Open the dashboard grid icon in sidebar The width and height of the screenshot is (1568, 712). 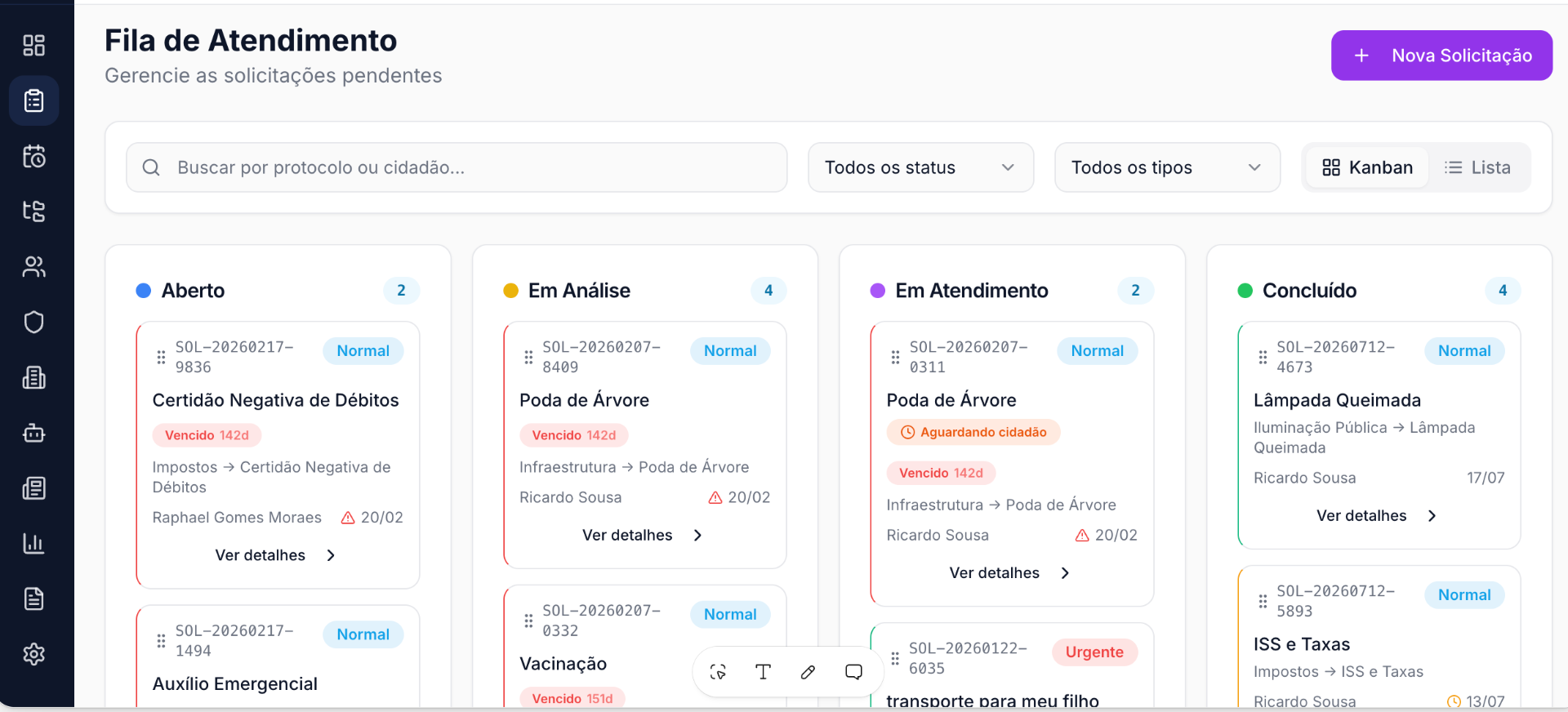(x=33, y=45)
